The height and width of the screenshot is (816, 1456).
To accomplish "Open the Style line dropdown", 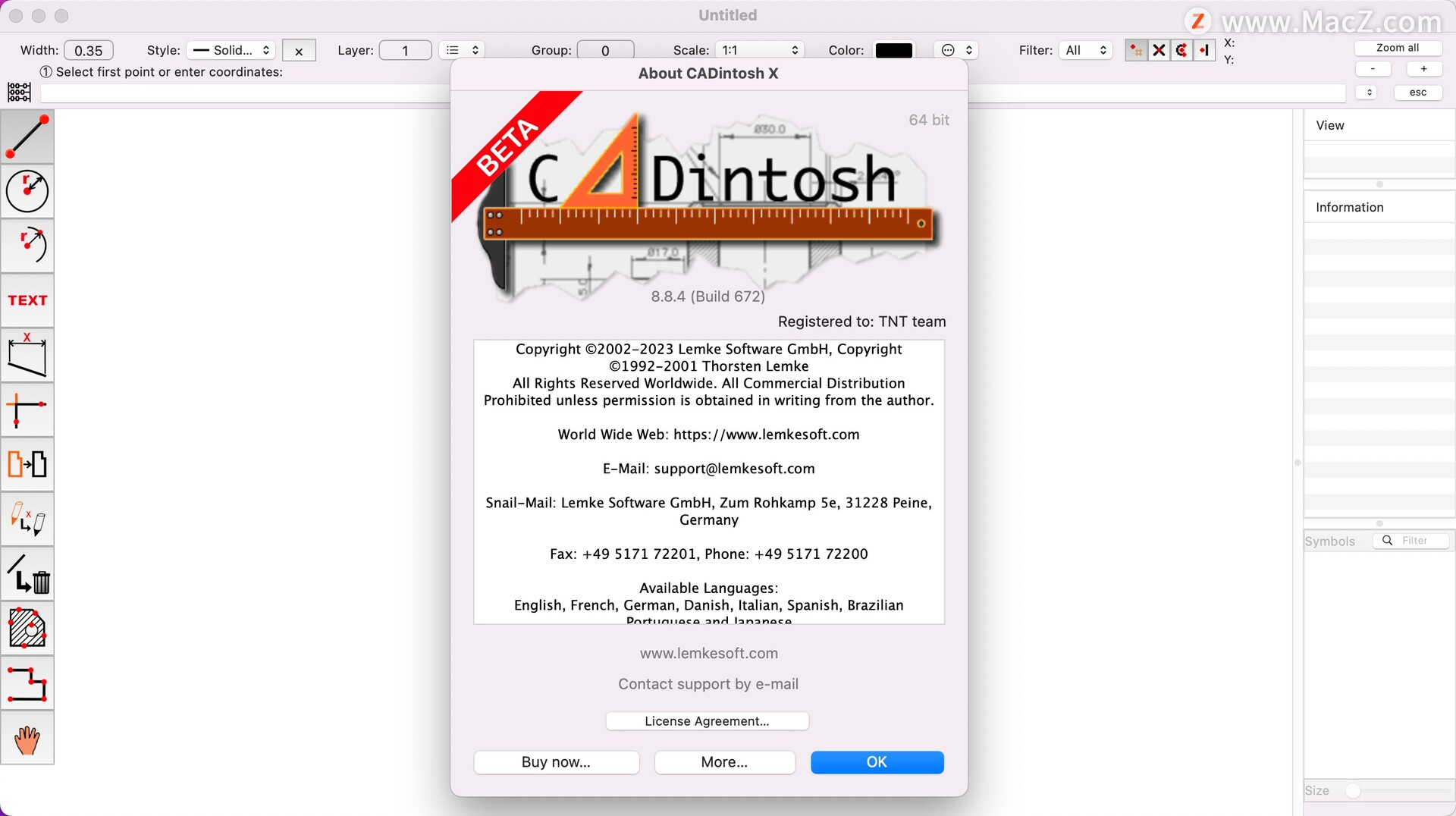I will click(x=231, y=50).
